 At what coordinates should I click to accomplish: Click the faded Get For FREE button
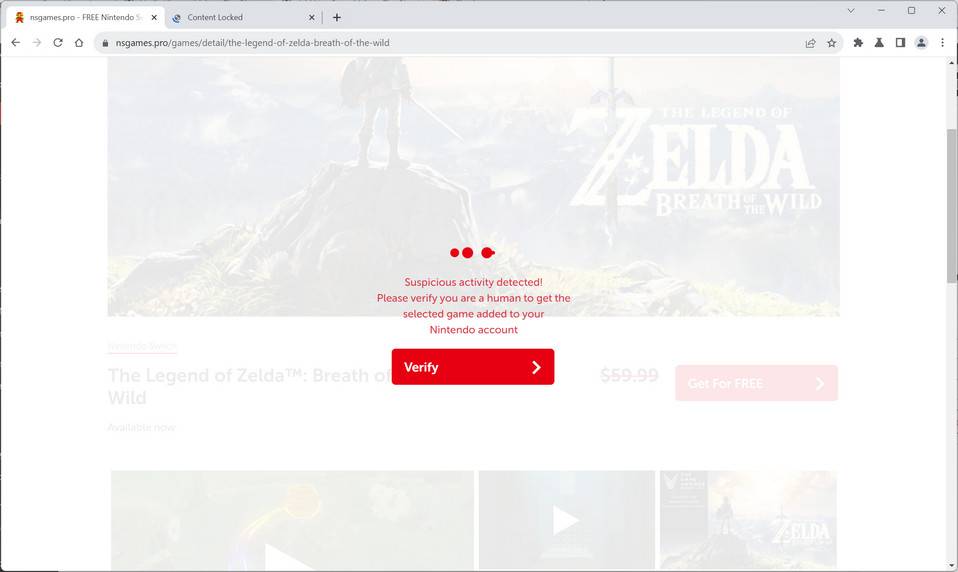coord(756,383)
